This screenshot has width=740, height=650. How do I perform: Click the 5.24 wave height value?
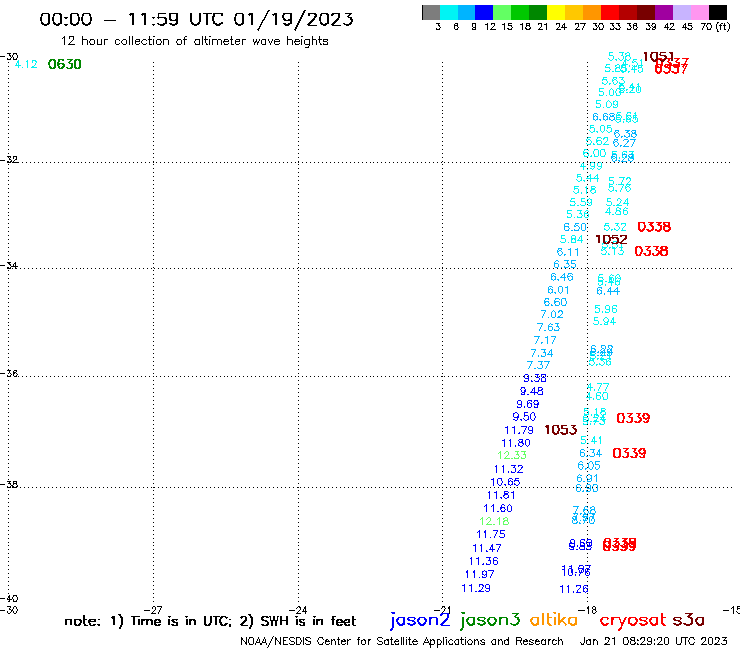(x=618, y=203)
